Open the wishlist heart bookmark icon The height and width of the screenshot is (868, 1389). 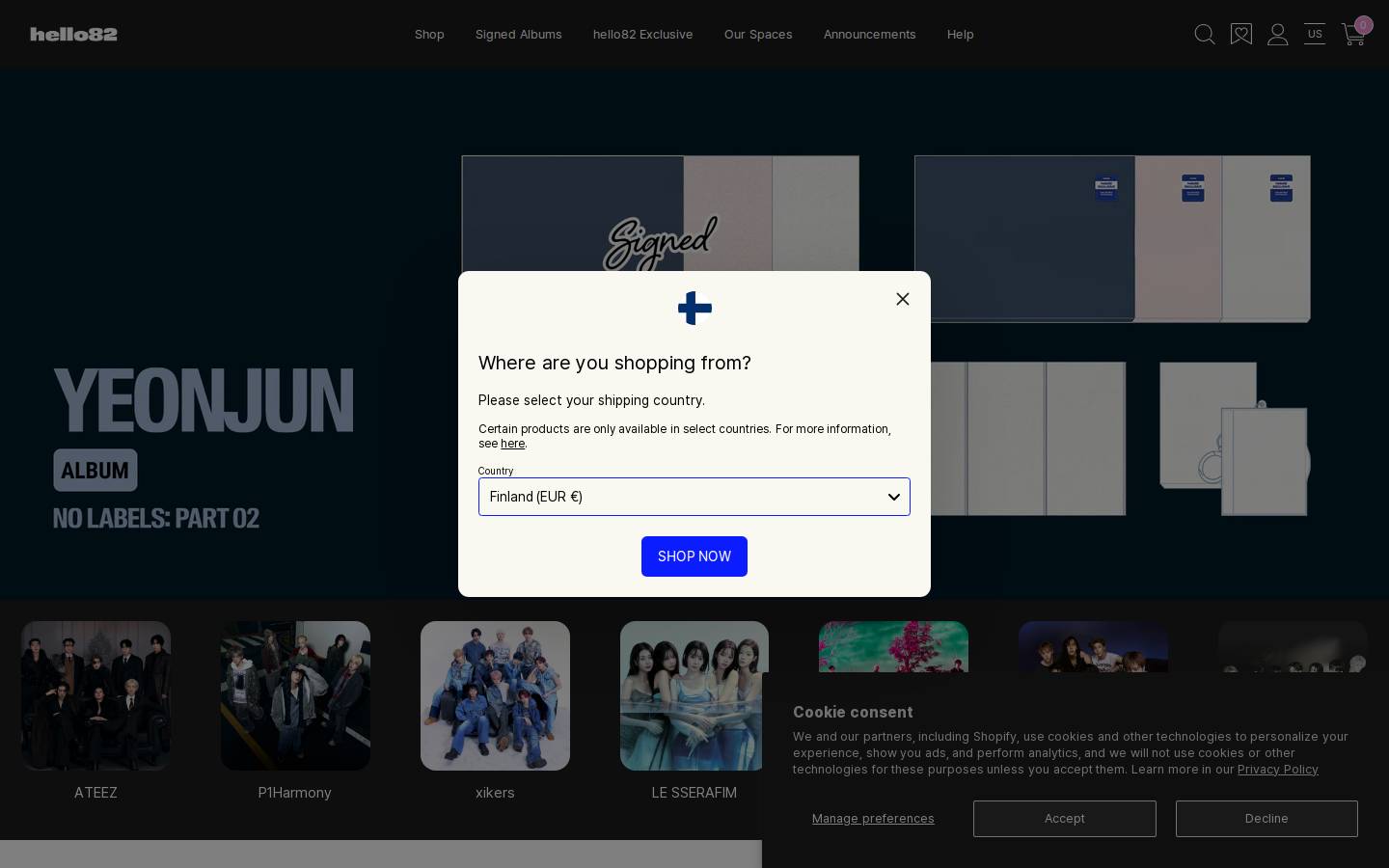[1241, 35]
